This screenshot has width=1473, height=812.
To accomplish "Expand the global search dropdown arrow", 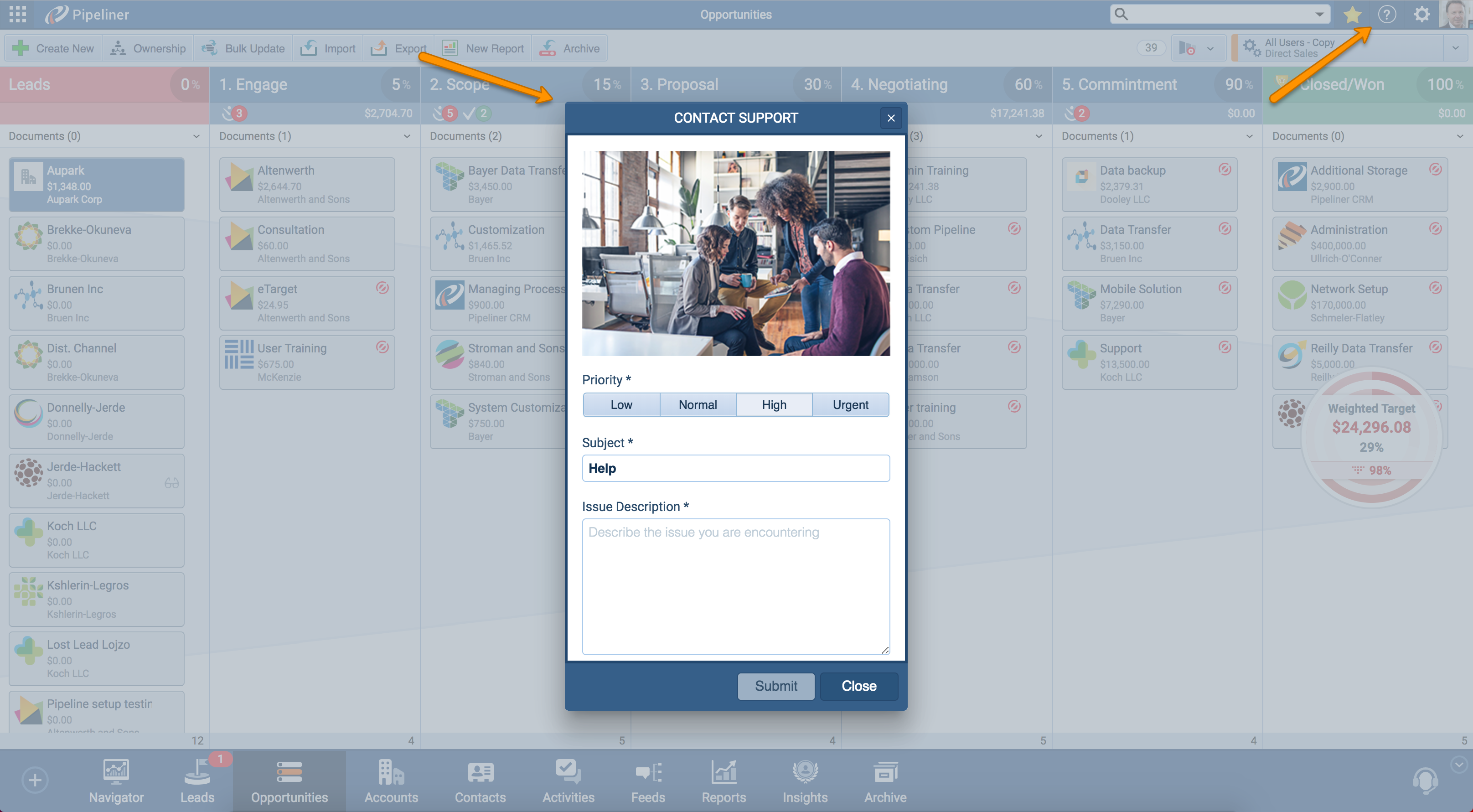I will coord(1319,15).
